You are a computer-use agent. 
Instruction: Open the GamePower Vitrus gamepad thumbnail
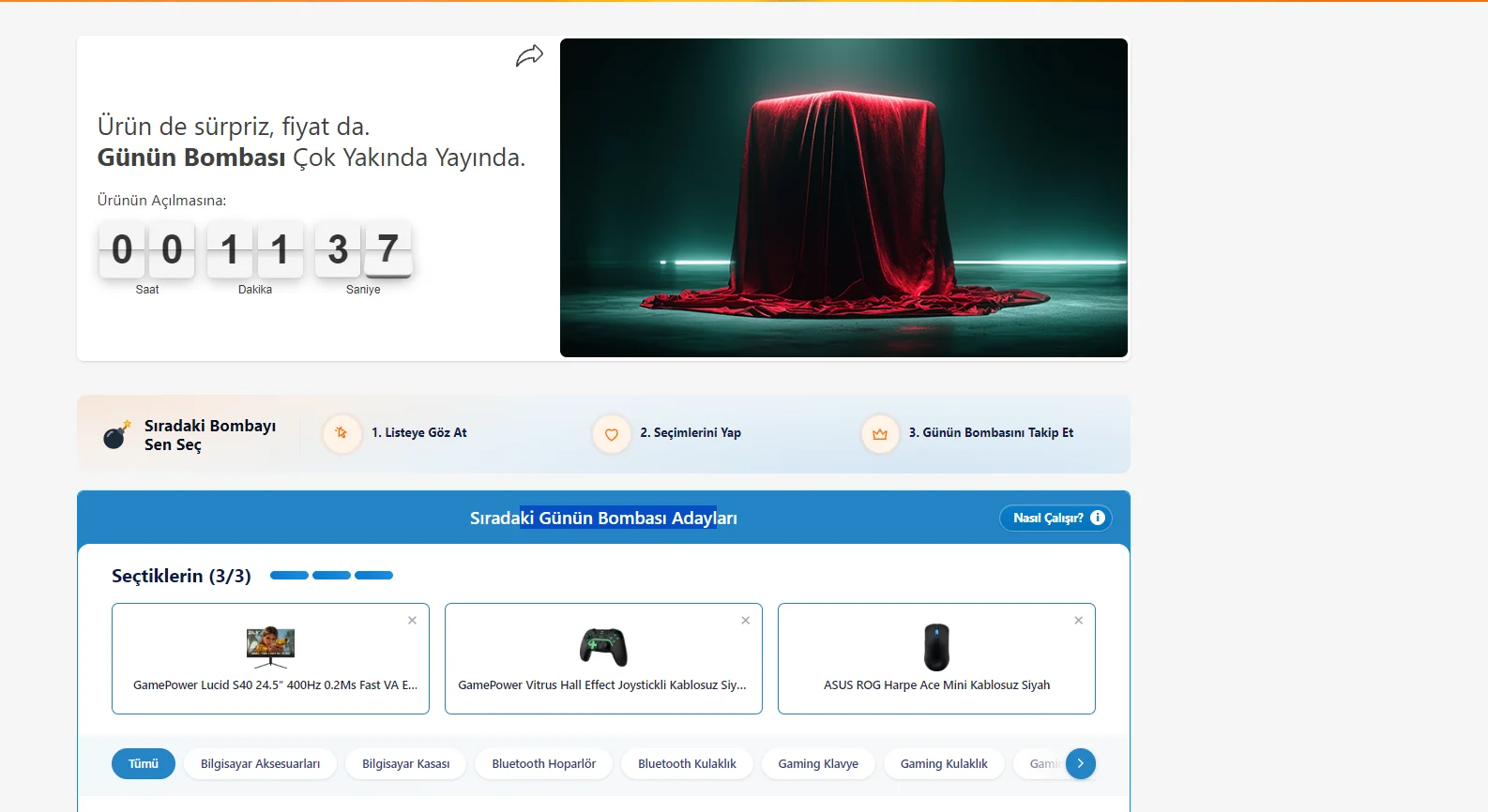pos(603,647)
